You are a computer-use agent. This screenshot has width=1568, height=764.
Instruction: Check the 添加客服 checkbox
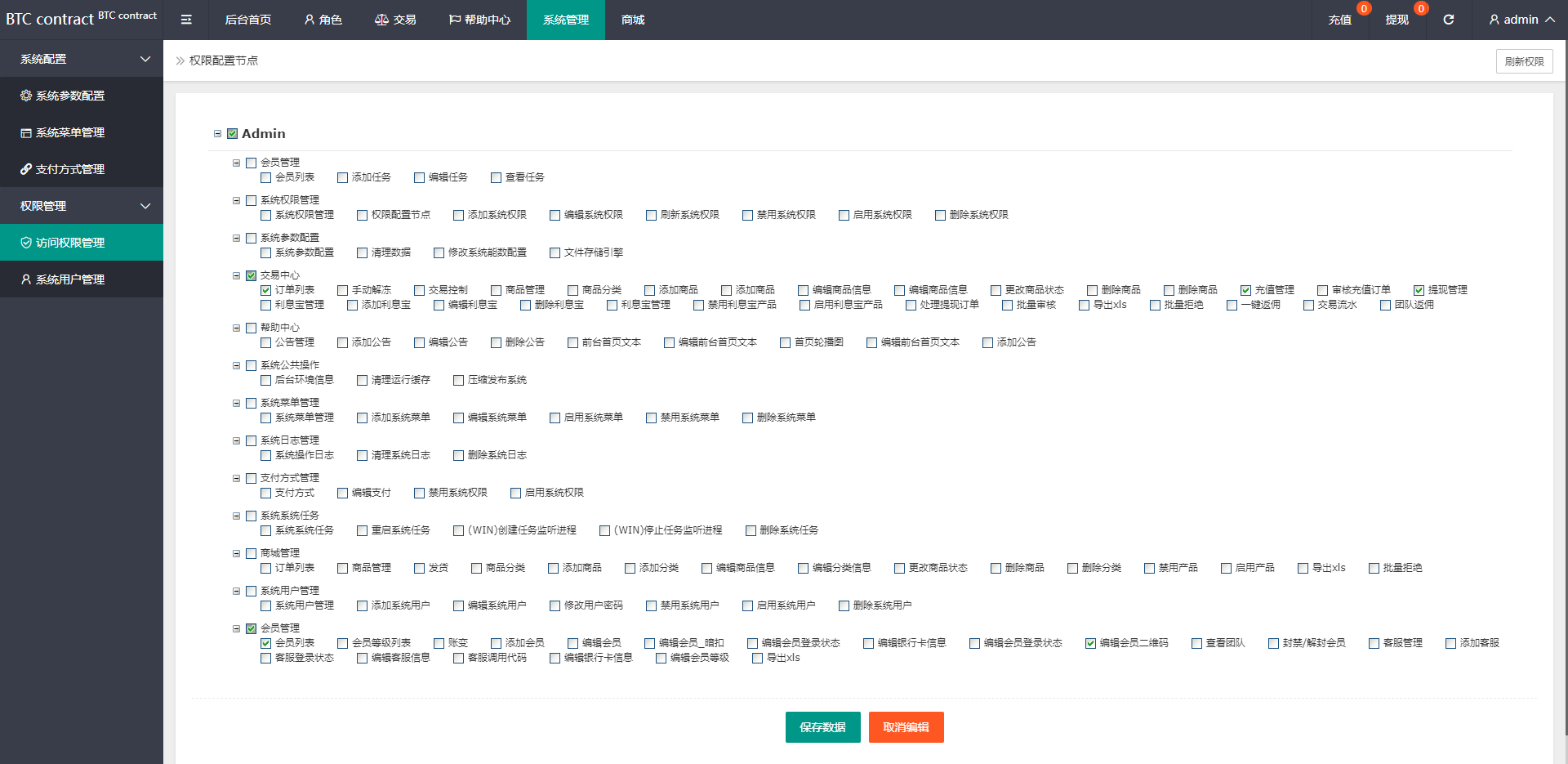[1450, 643]
